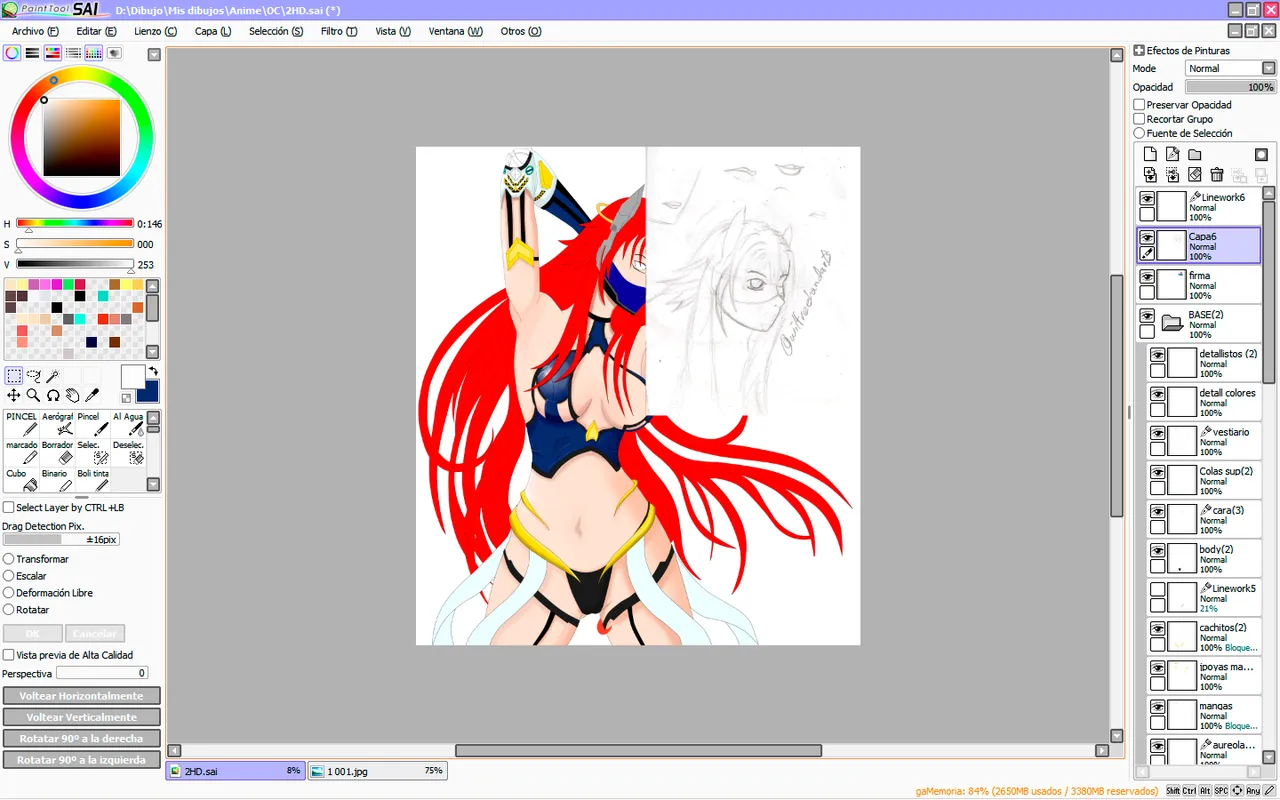Click Rotatar 90° a la izquierda button

pos(81,760)
